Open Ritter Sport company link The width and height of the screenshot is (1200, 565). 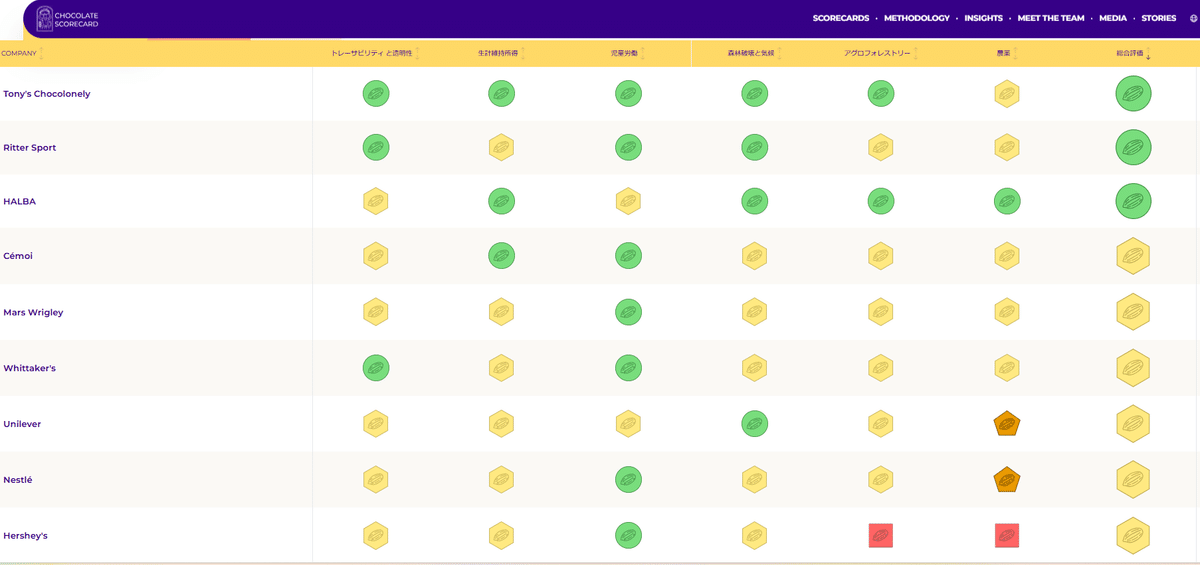[30, 148]
